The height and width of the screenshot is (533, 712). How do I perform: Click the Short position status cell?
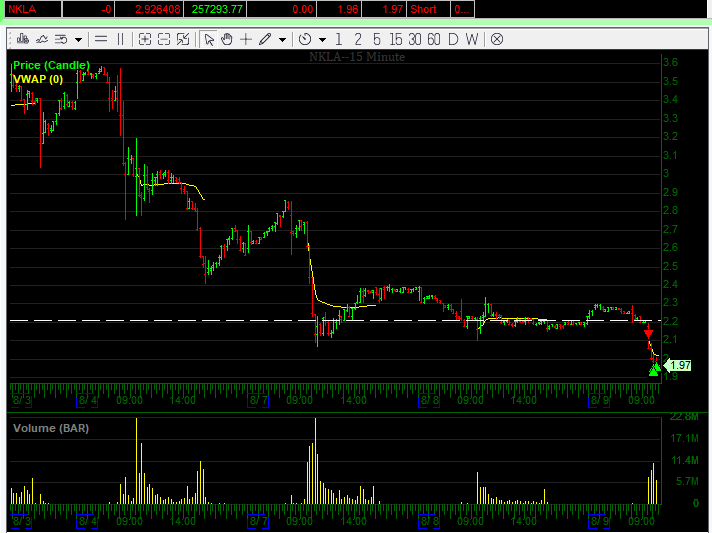point(429,9)
